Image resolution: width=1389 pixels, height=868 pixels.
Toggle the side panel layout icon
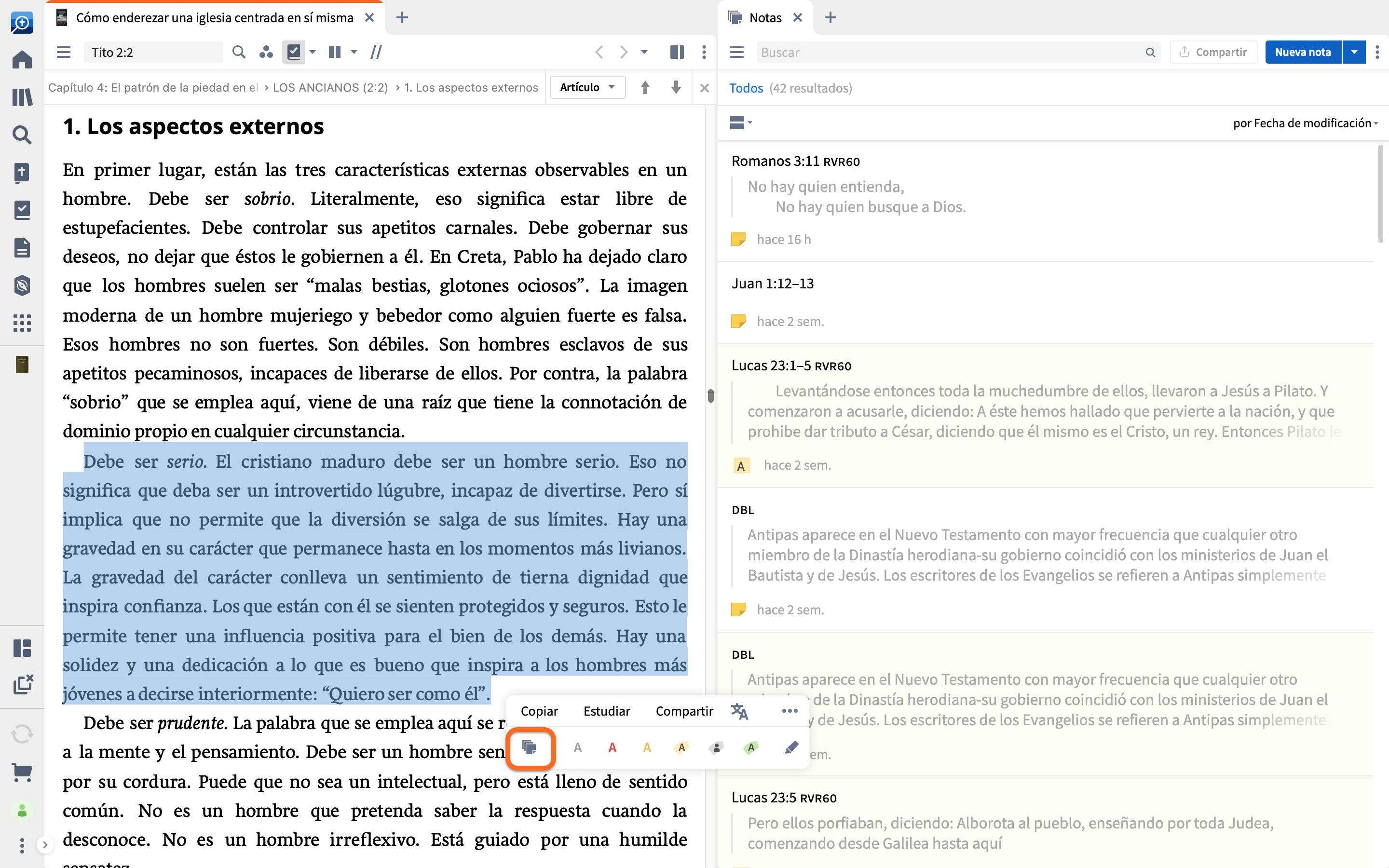(677, 52)
